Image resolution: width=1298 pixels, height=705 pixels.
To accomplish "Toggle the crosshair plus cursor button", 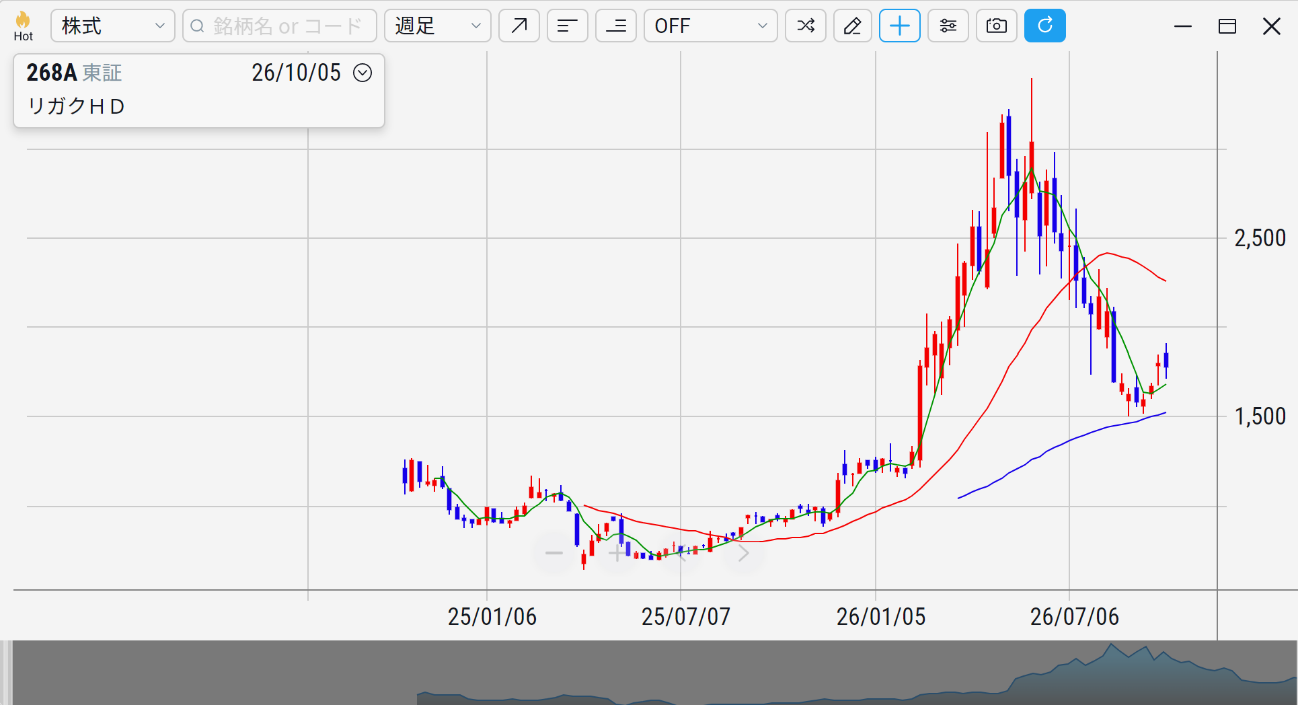I will pyautogui.click(x=900, y=26).
